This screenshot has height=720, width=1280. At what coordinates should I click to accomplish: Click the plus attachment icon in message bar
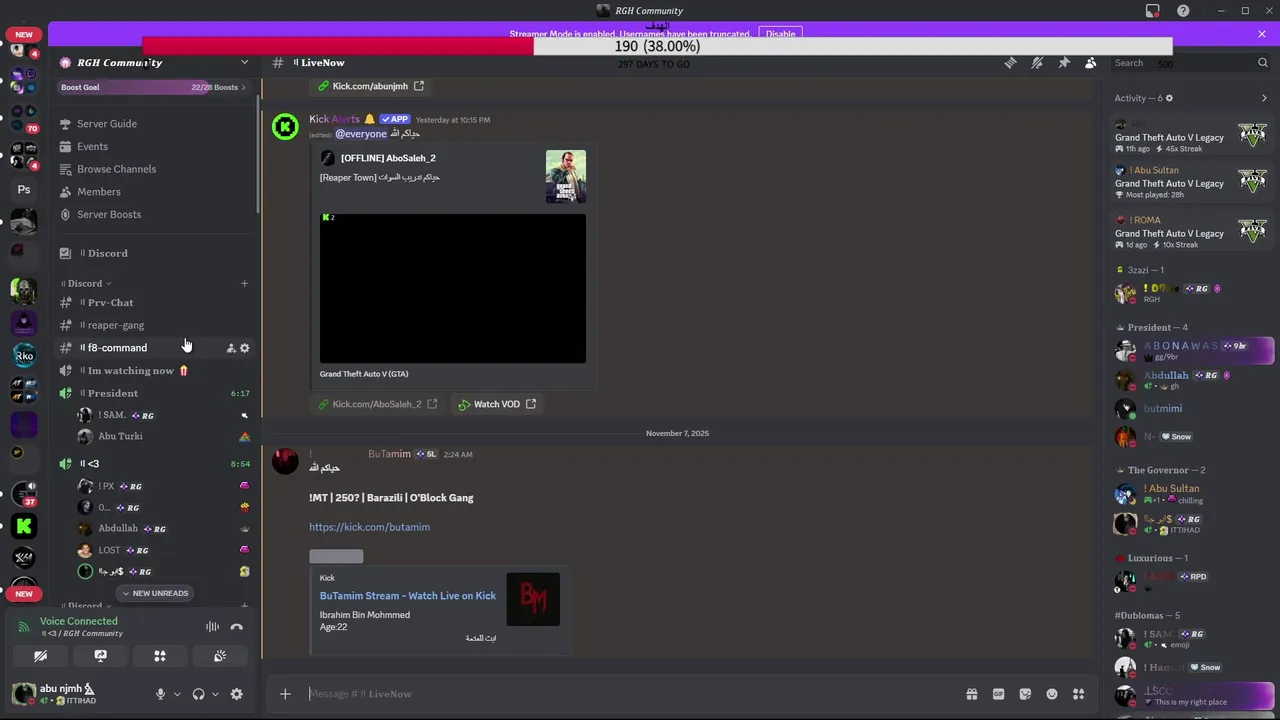point(285,694)
